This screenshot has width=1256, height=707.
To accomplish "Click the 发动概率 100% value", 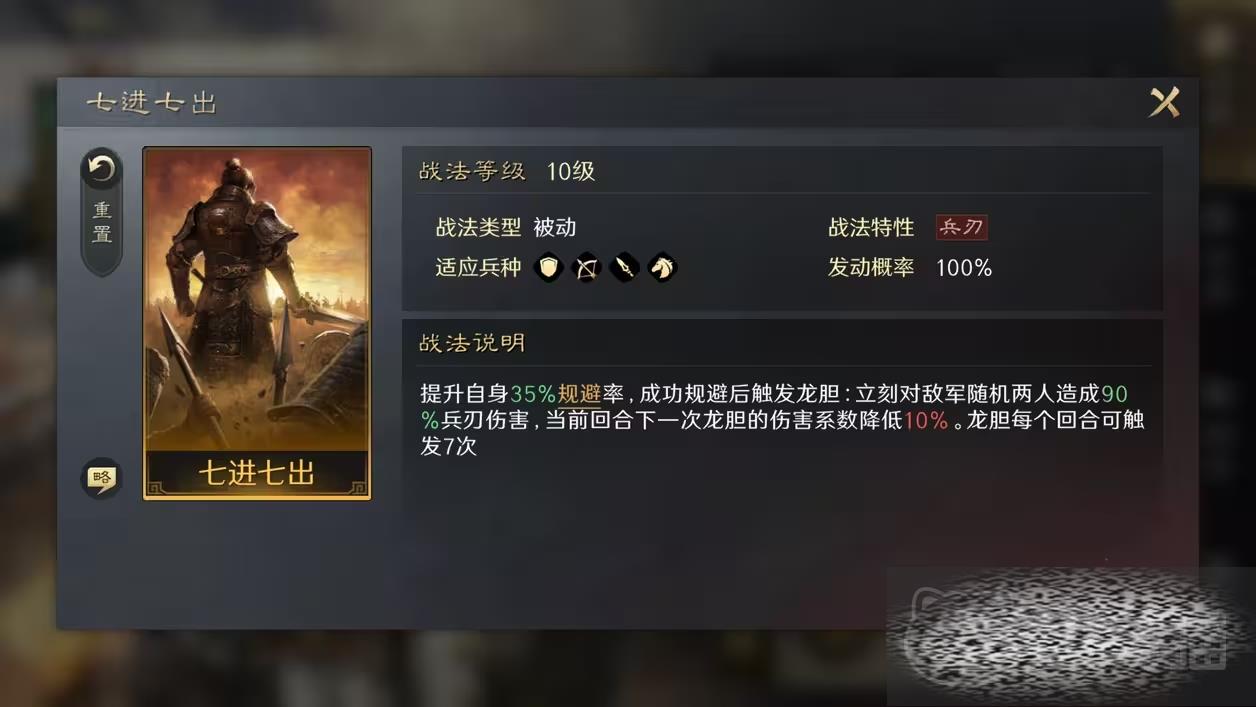I will pyautogui.click(x=964, y=268).
